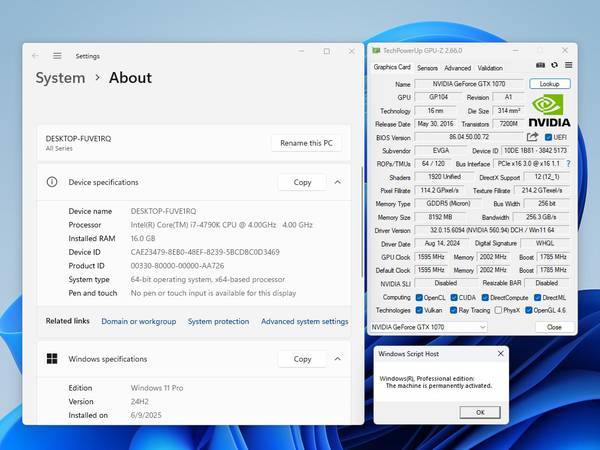Collapse the Windows specifications section

pyautogui.click(x=337, y=358)
